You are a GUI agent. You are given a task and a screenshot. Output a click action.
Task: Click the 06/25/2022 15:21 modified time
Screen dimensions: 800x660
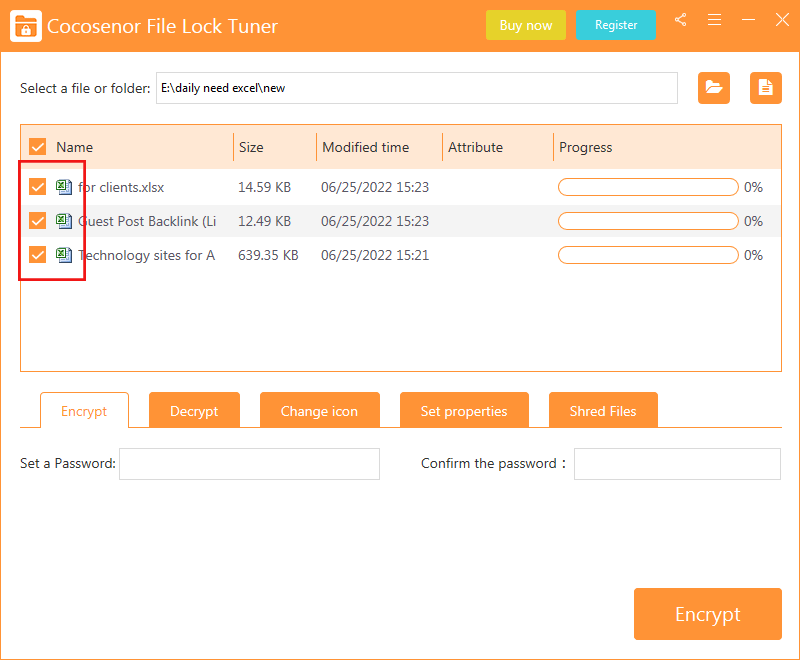[x=375, y=255]
